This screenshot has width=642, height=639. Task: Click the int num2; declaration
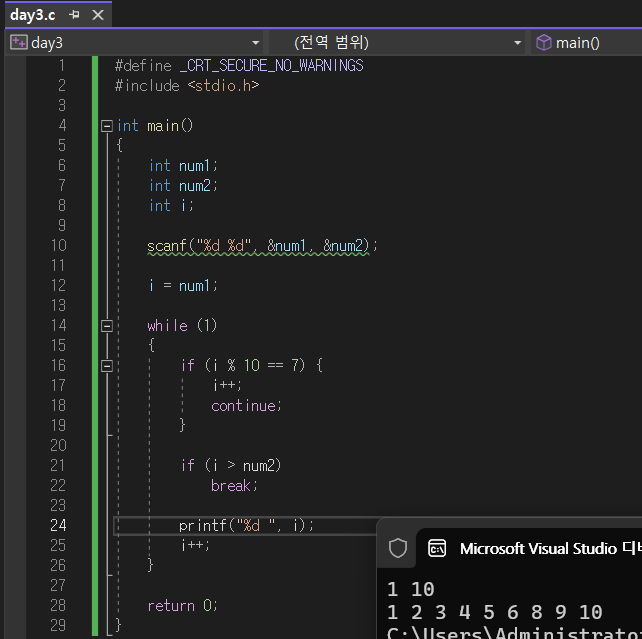coord(183,186)
